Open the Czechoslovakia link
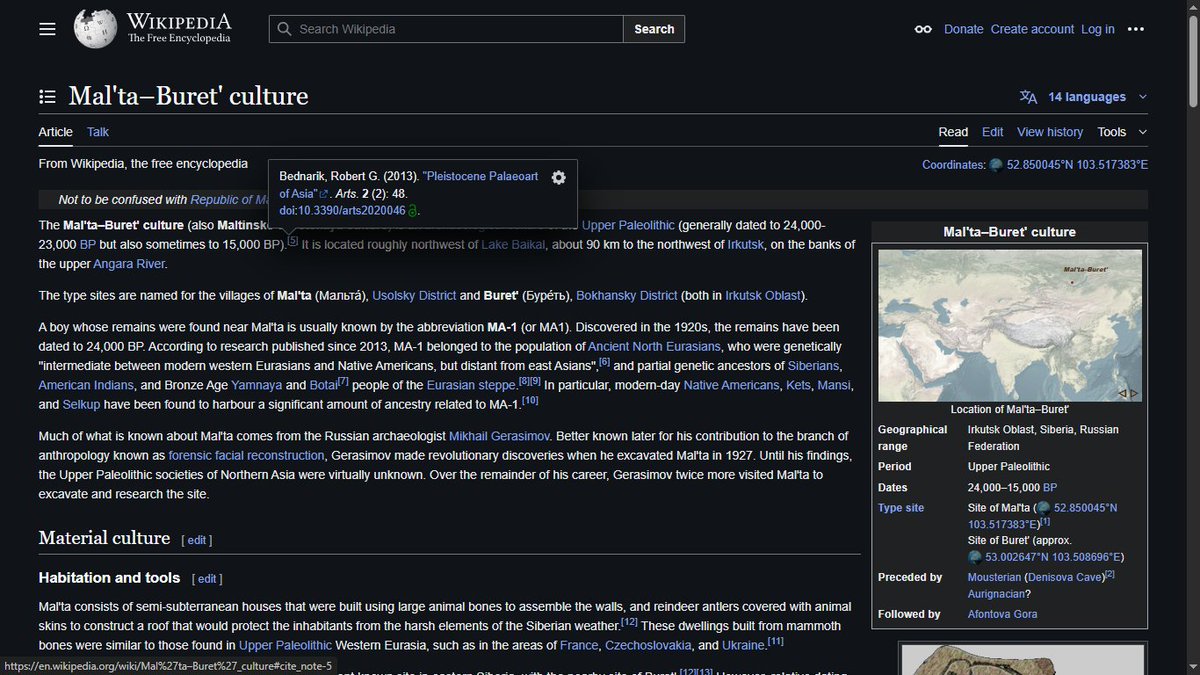 click(647, 645)
